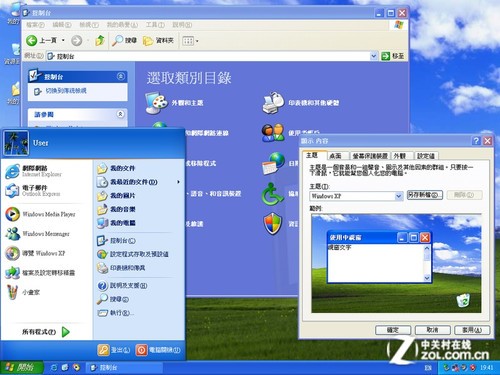
Task: Expand My Recent Documents submenu
Action: tap(138, 182)
